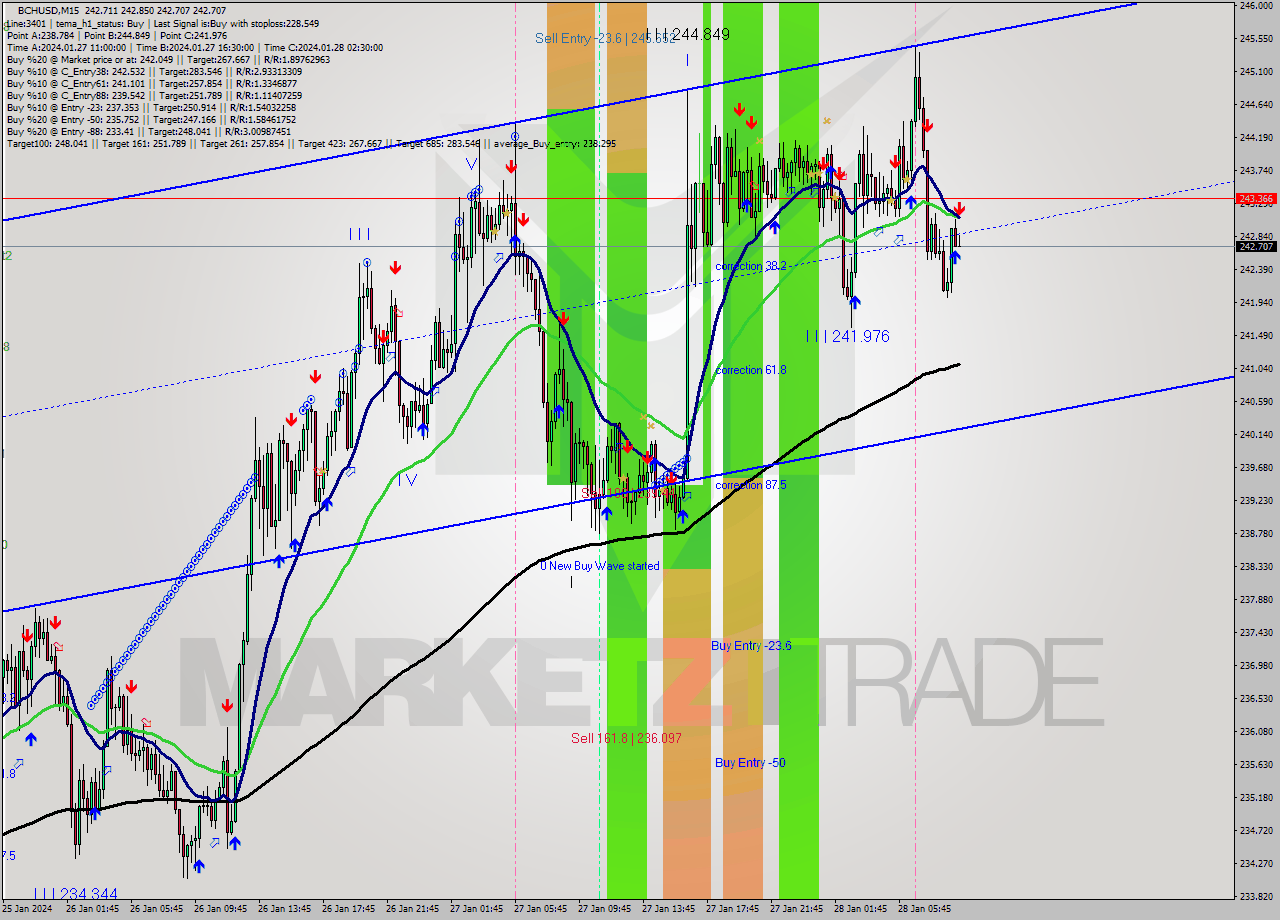Click the 236.080 price axis value
Screen dimensions: 1280x920
(x=1255, y=732)
